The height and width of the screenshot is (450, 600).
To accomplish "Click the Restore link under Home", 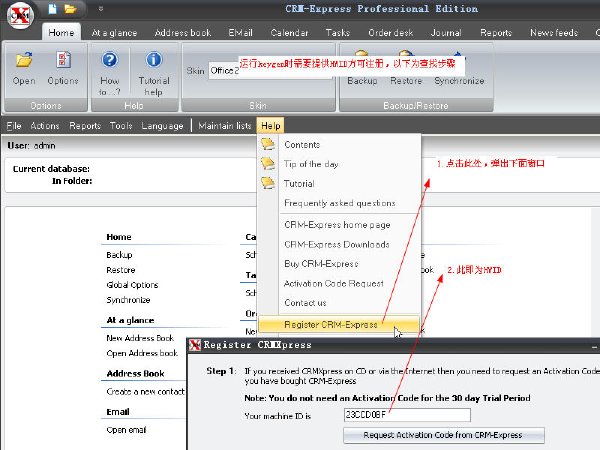I will (121, 270).
